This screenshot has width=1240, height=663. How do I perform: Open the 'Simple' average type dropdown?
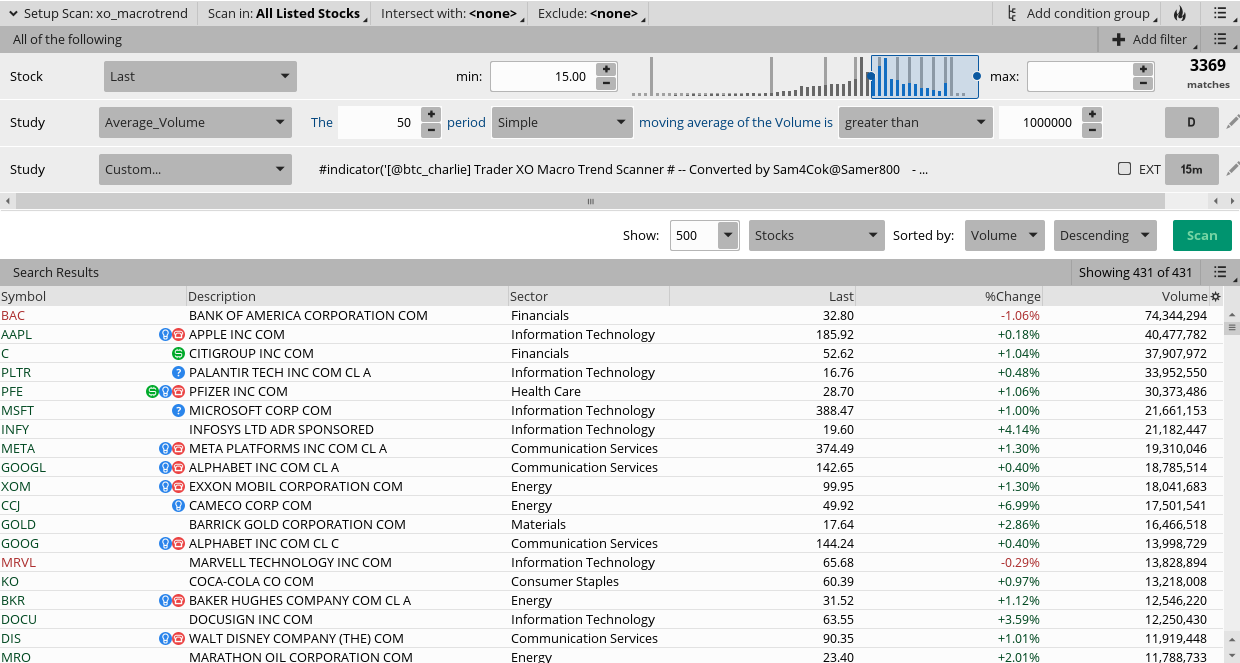562,123
